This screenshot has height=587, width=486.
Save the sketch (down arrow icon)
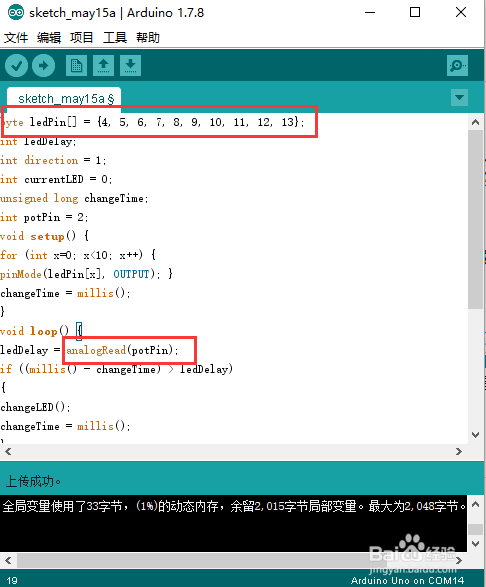pyautogui.click(x=130, y=66)
